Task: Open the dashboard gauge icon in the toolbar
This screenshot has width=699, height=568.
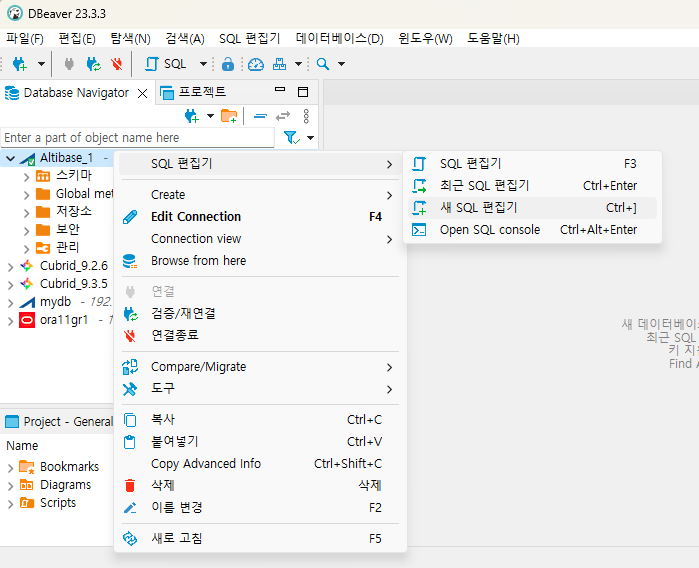Action: 256,64
